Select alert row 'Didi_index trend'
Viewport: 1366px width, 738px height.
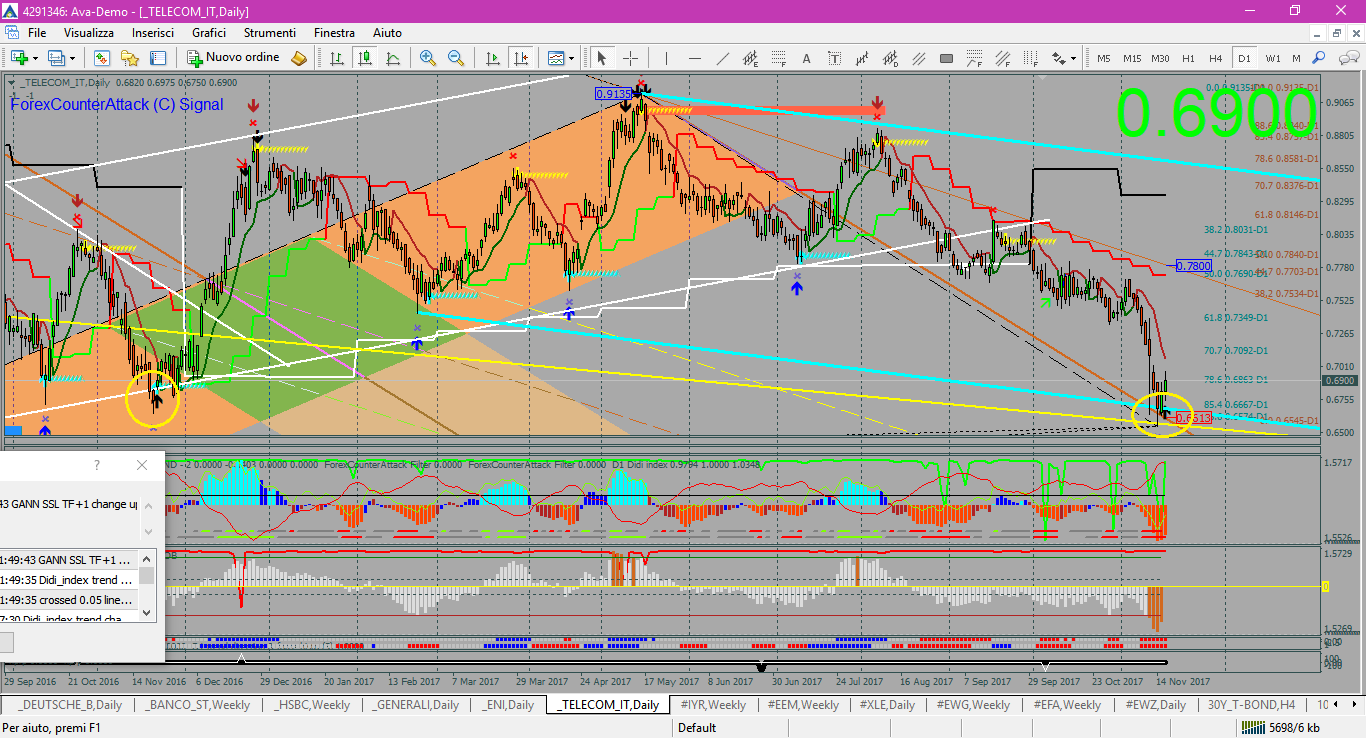tap(69, 580)
